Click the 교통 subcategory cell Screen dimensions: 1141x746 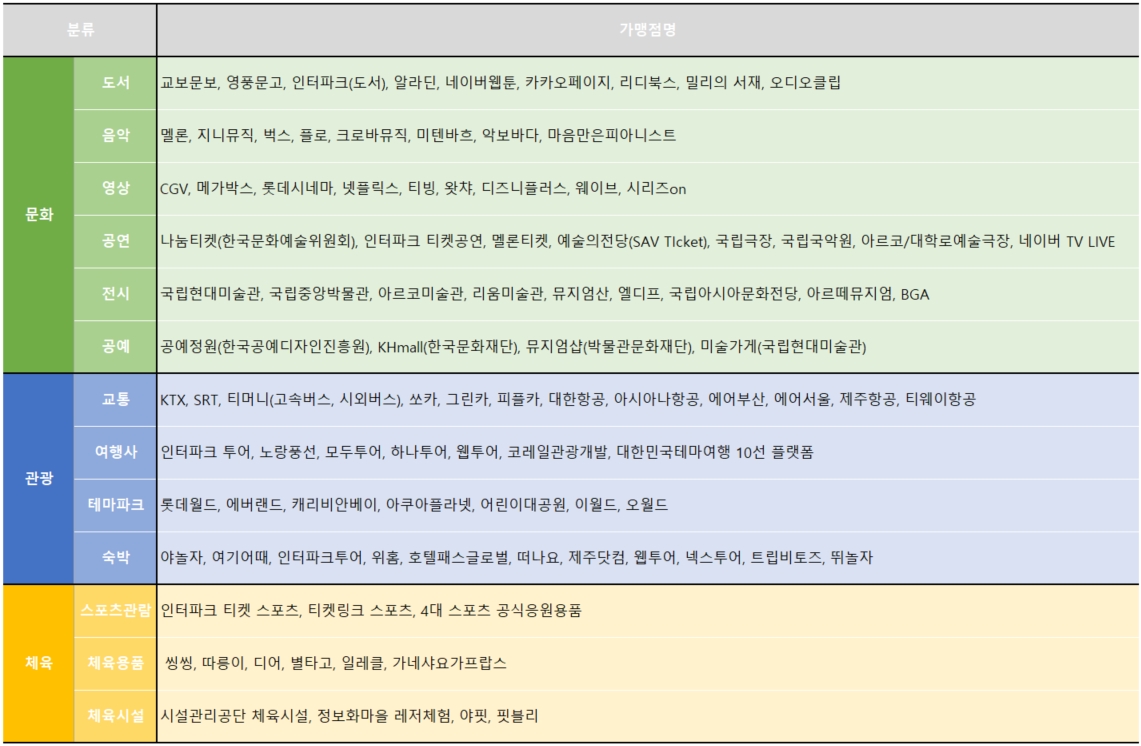click(115, 400)
